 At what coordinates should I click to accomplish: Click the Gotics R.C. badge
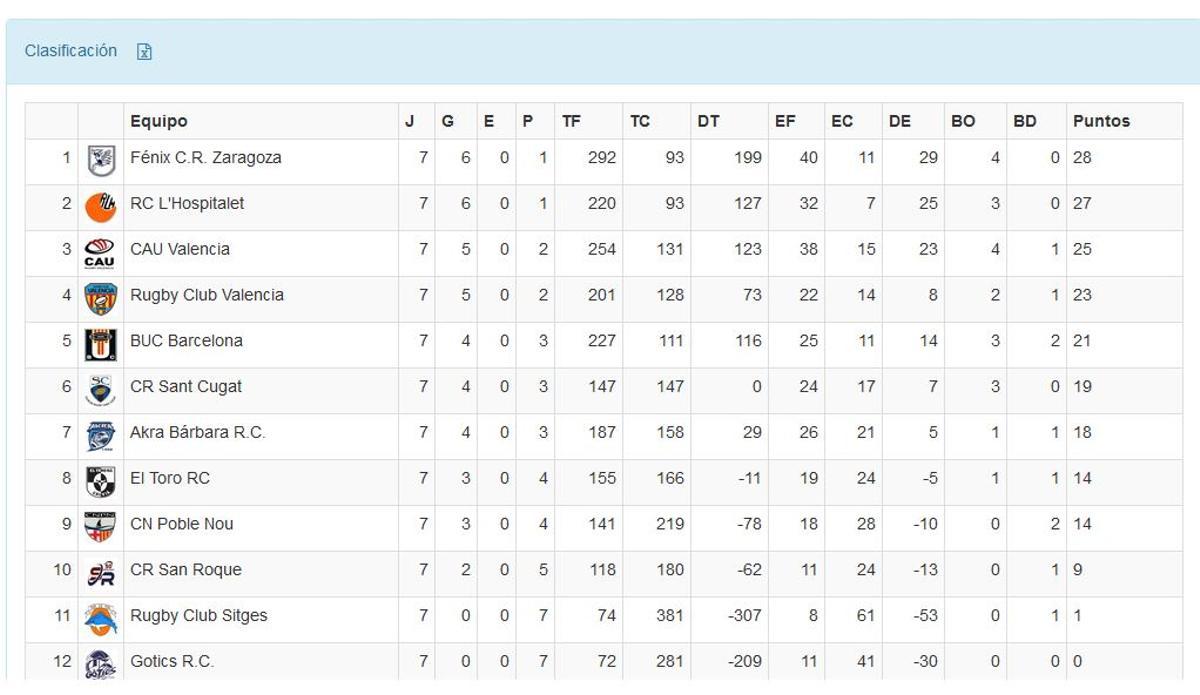99,661
